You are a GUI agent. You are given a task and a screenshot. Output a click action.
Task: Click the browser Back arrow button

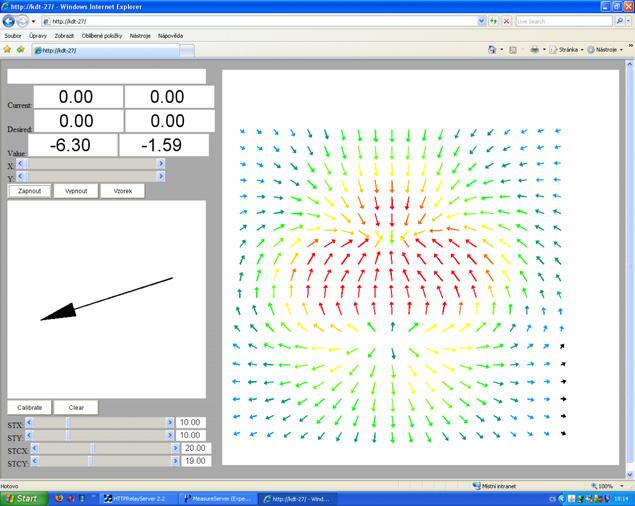click(x=9, y=21)
